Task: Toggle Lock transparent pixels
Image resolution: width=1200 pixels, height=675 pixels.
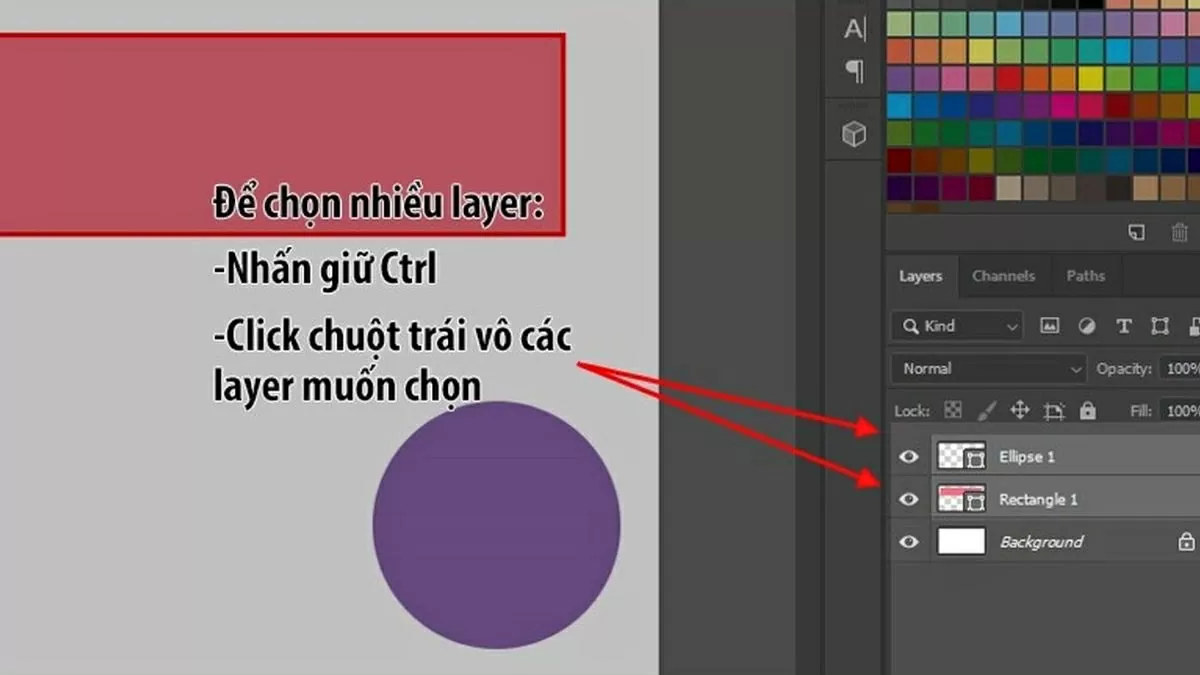Action: point(953,410)
